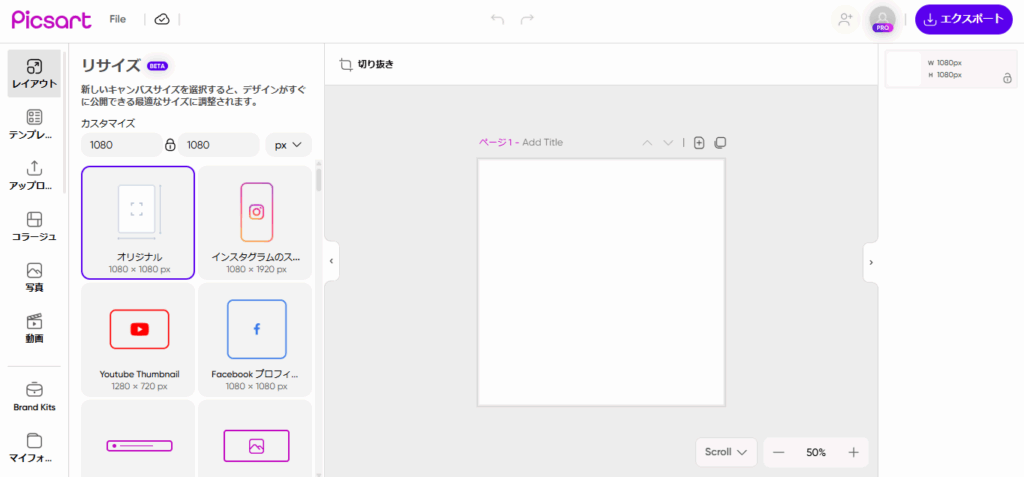The height and width of the screenshot is (477, 1024).
Task: Click the blank white canvas page
Action: click(601, 282)
